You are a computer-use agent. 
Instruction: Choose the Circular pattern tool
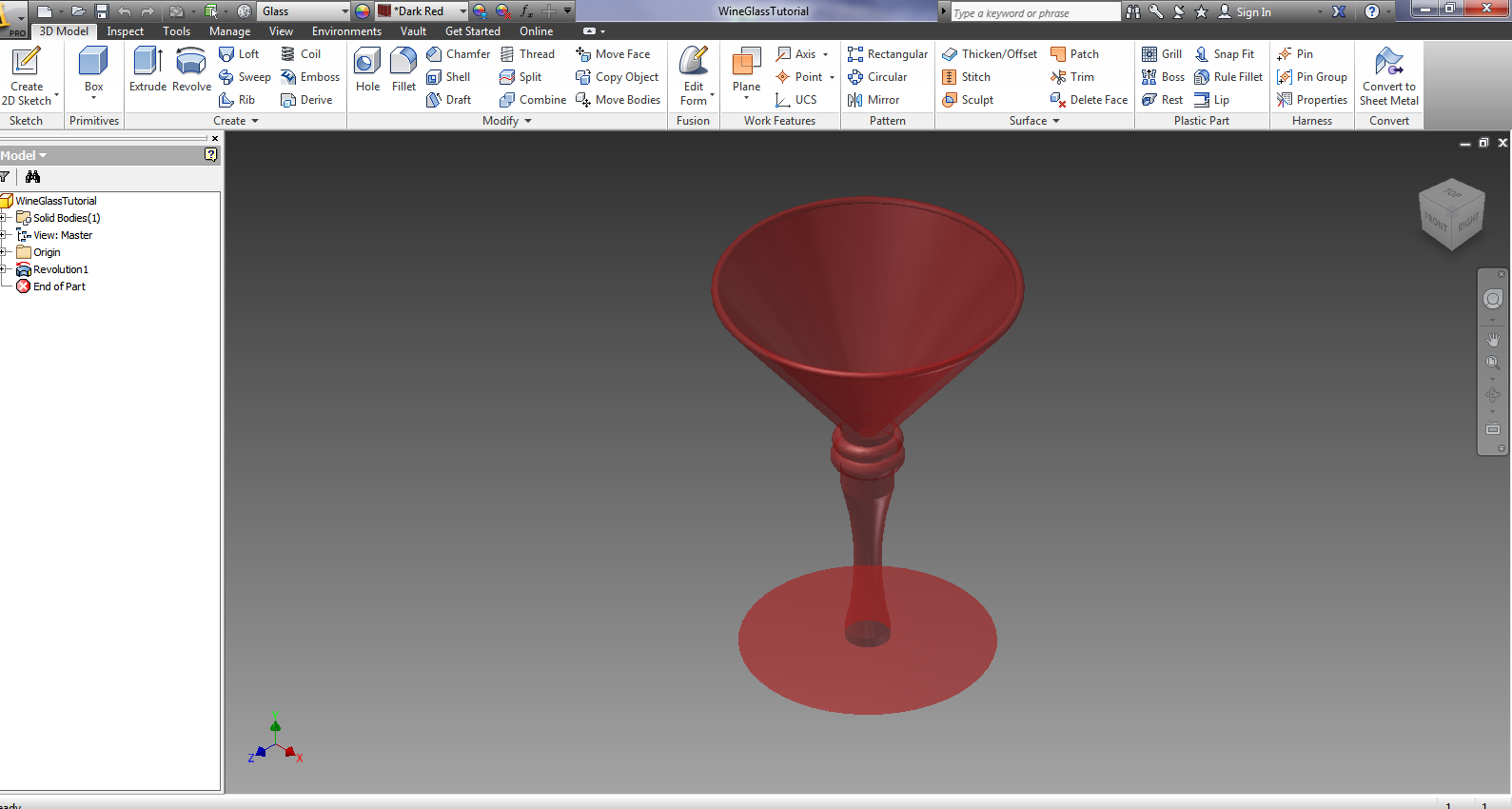point(877,77)
